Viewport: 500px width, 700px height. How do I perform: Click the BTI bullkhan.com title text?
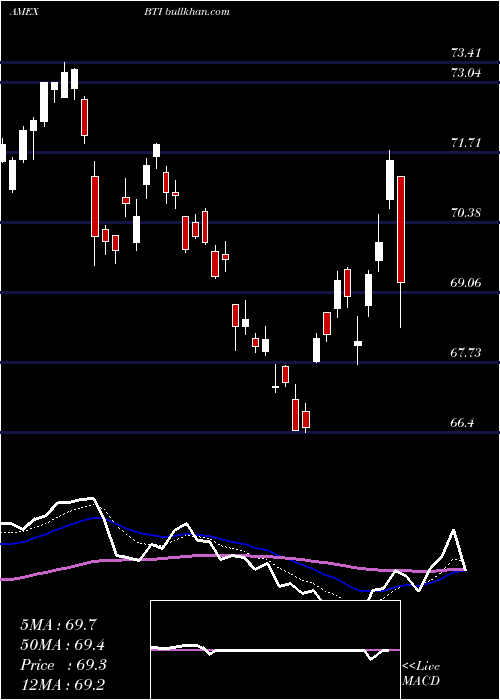click(x=187, y=12)
